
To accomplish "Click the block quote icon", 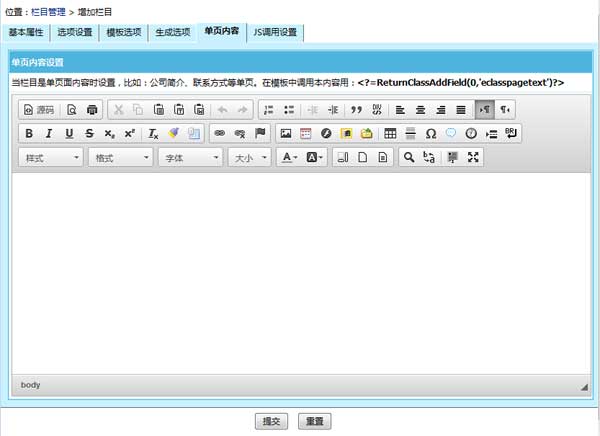I will click(354, 110).
